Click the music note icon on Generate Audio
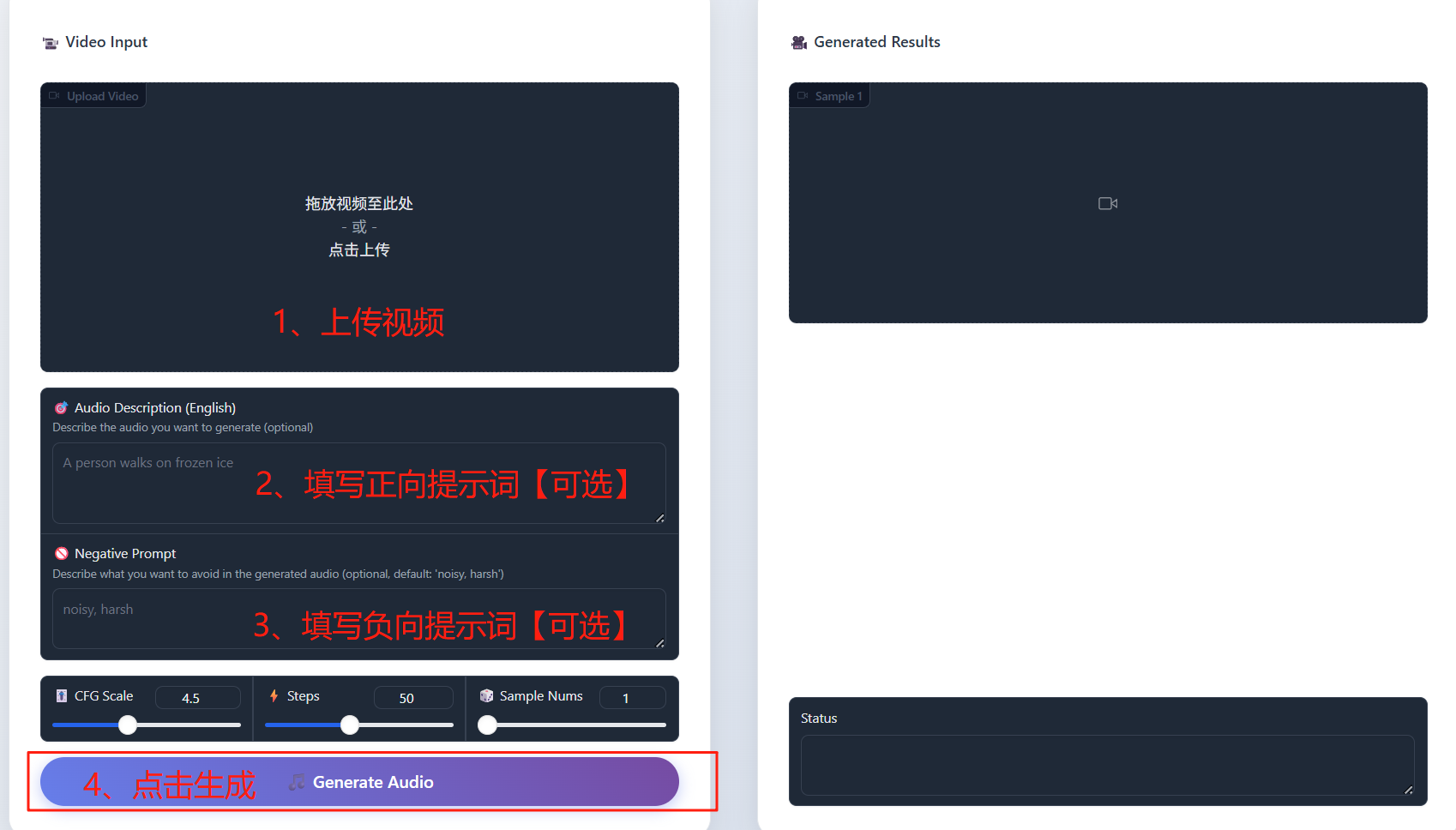 (297, 782)
